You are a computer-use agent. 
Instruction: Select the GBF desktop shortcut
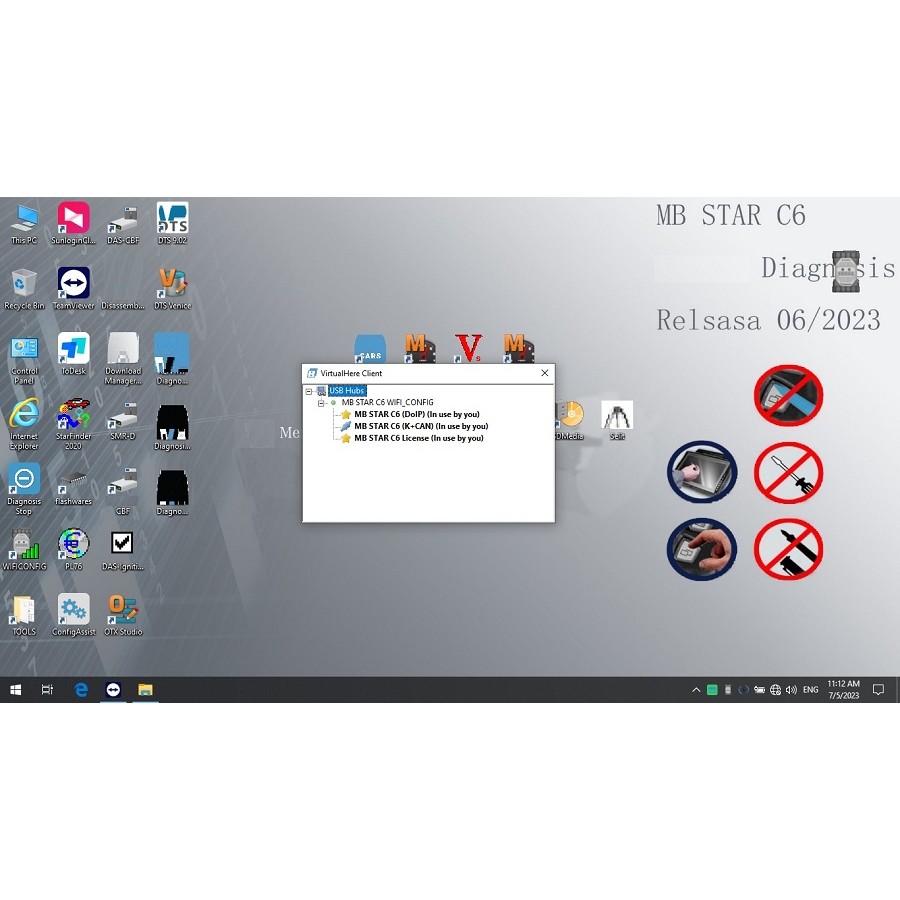tap(123, 491)
